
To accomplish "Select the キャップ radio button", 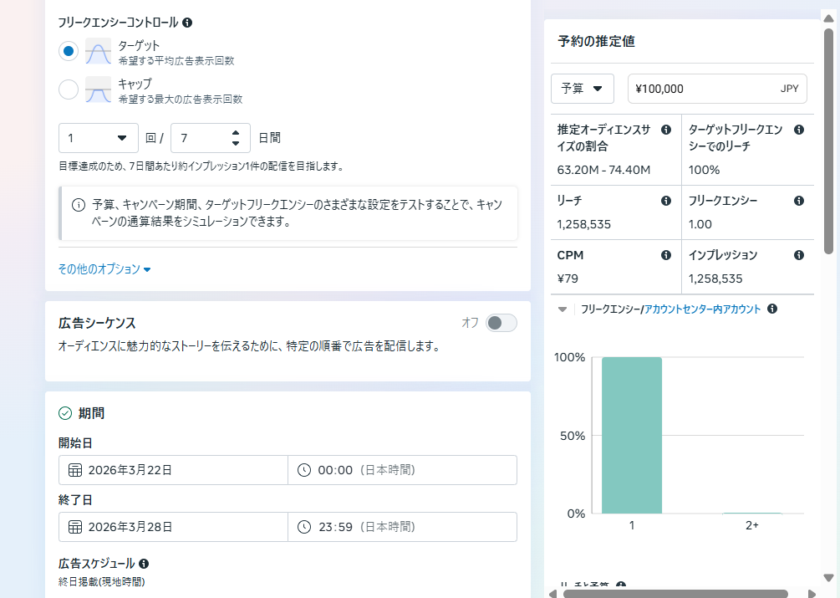I will click(x=68, y=90).
